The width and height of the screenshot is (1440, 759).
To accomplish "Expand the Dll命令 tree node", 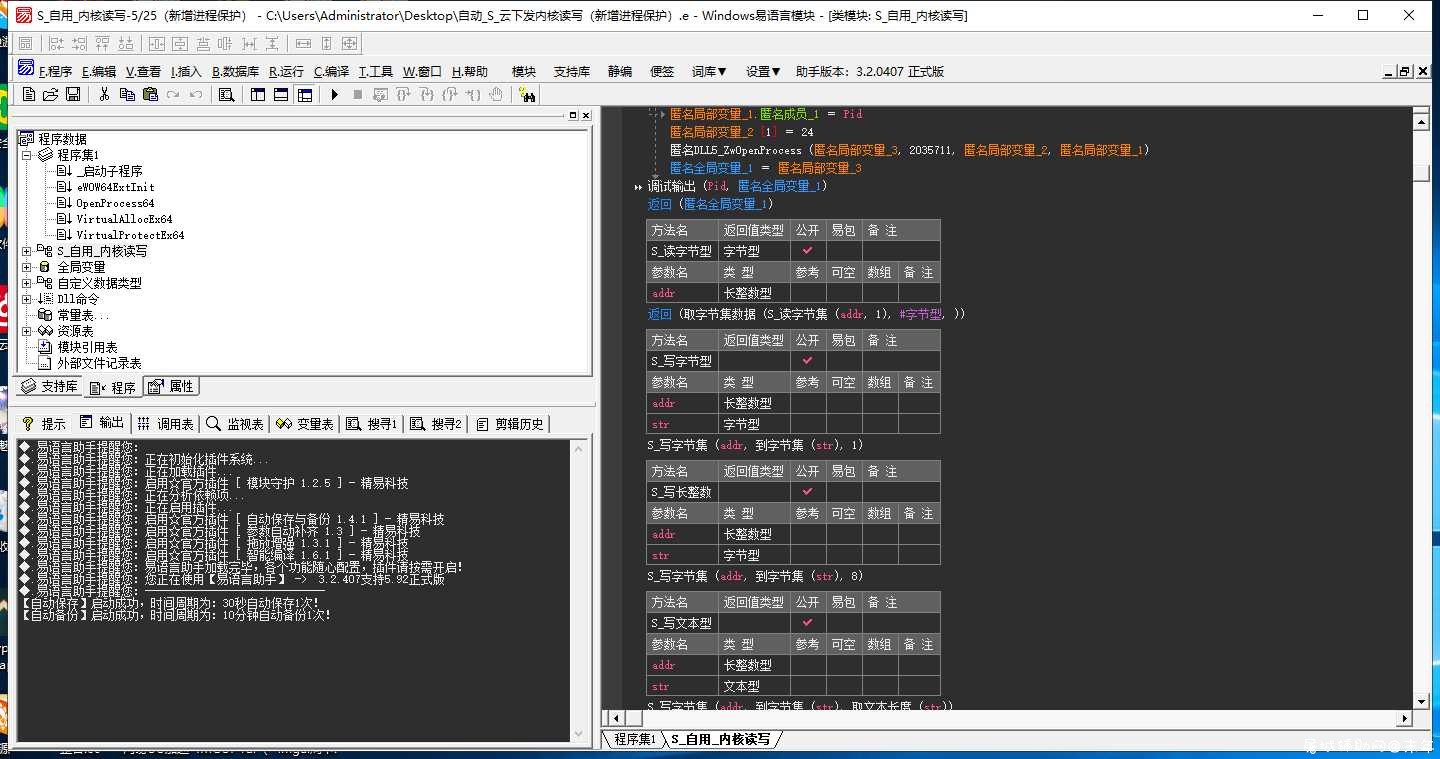I will pos(27,299).
